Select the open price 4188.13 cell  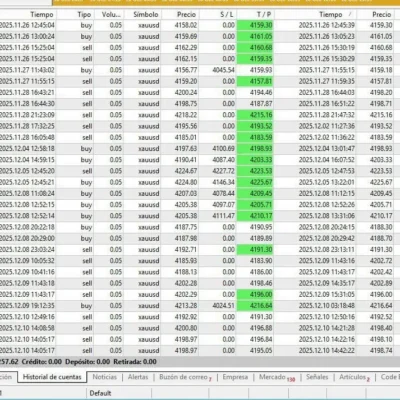[x=186, y=272]
